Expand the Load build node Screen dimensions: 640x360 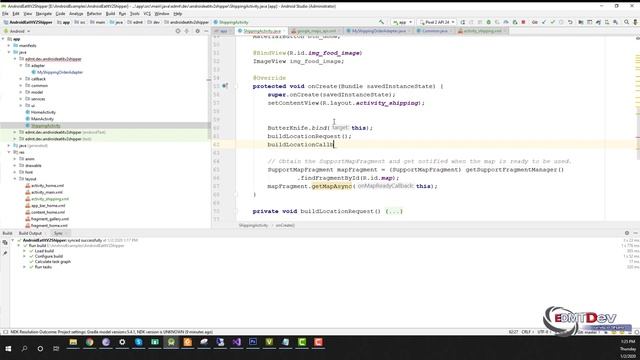tap(24, 251)
